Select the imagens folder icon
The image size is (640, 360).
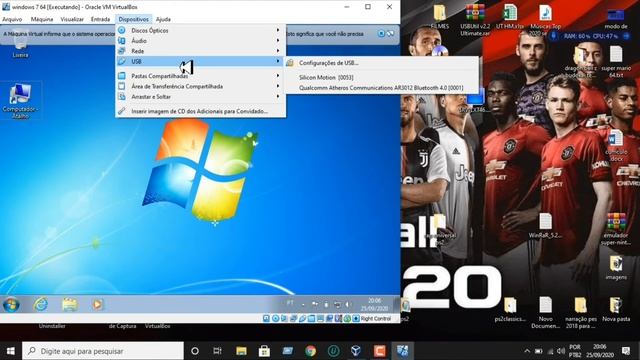point(616,267)
